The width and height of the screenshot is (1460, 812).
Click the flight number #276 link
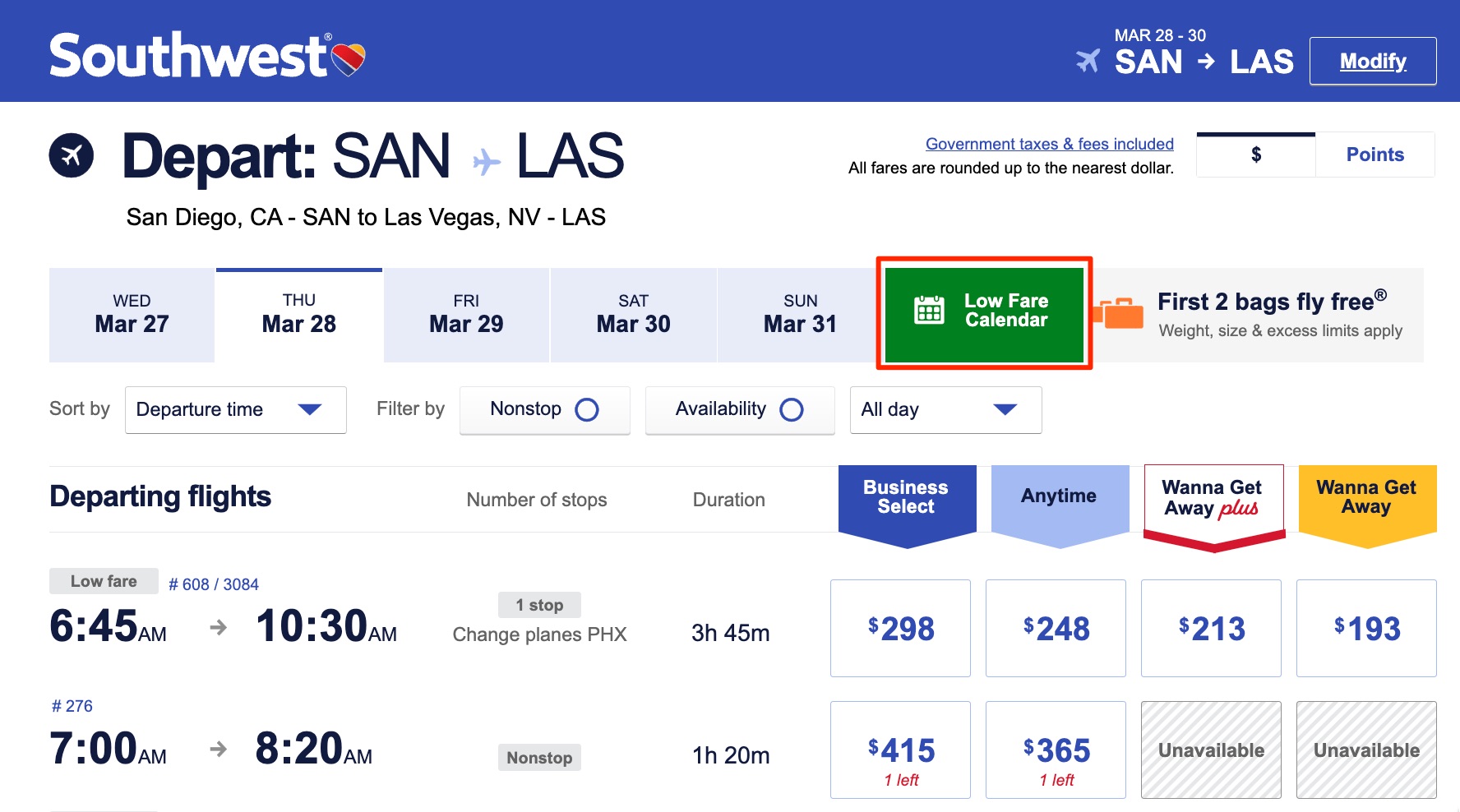coord(72,705)
